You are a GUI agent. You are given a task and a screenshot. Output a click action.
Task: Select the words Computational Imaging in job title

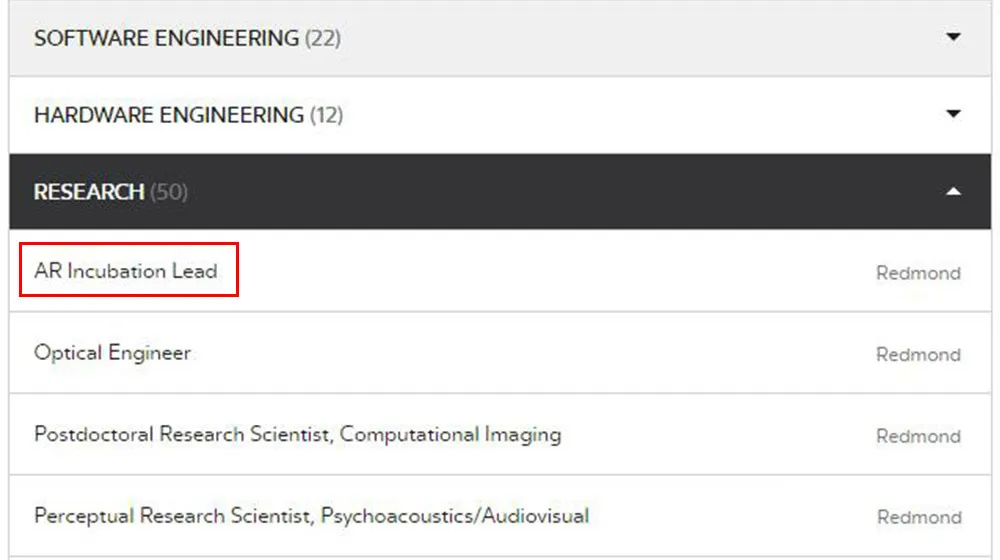[450, 434]
